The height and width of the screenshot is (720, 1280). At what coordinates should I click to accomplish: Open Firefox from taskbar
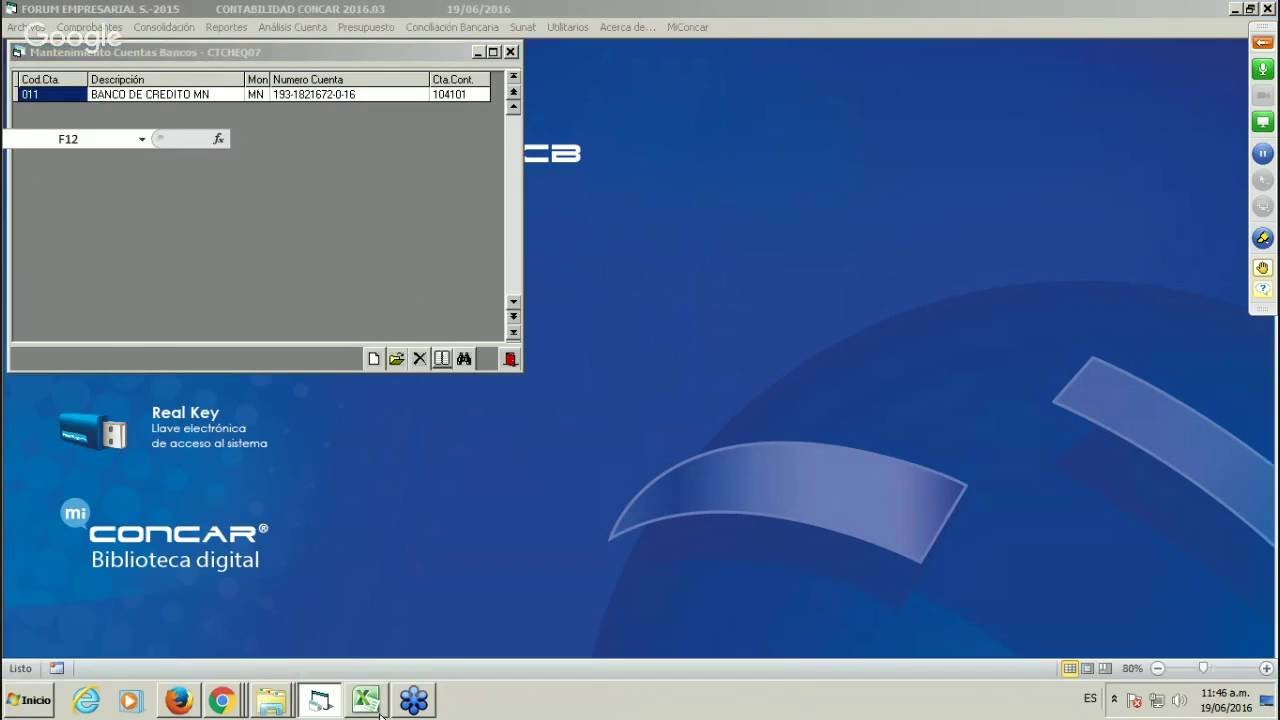coord(179,700)
